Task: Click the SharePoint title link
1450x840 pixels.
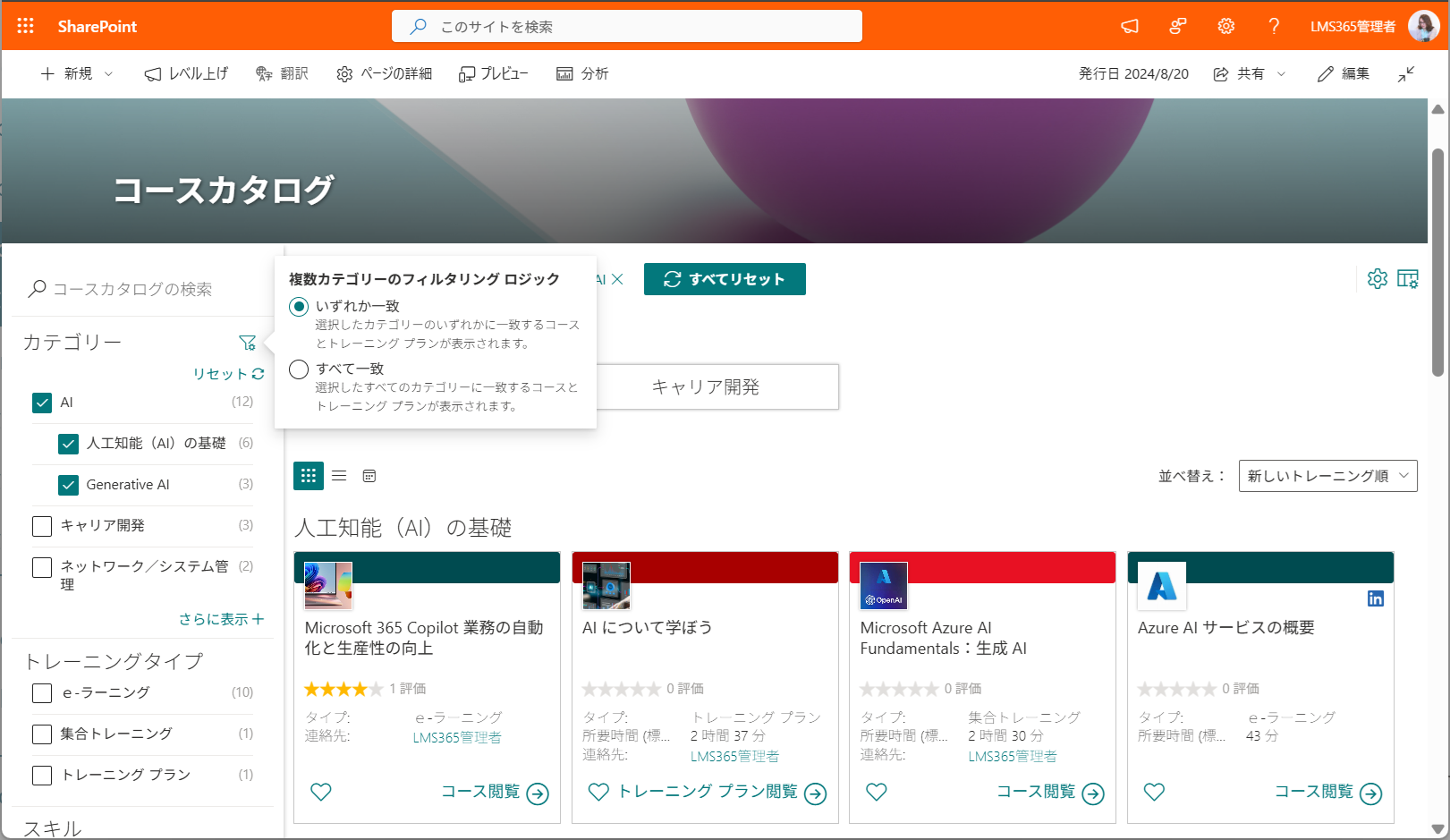Action: tap(98, 26)
